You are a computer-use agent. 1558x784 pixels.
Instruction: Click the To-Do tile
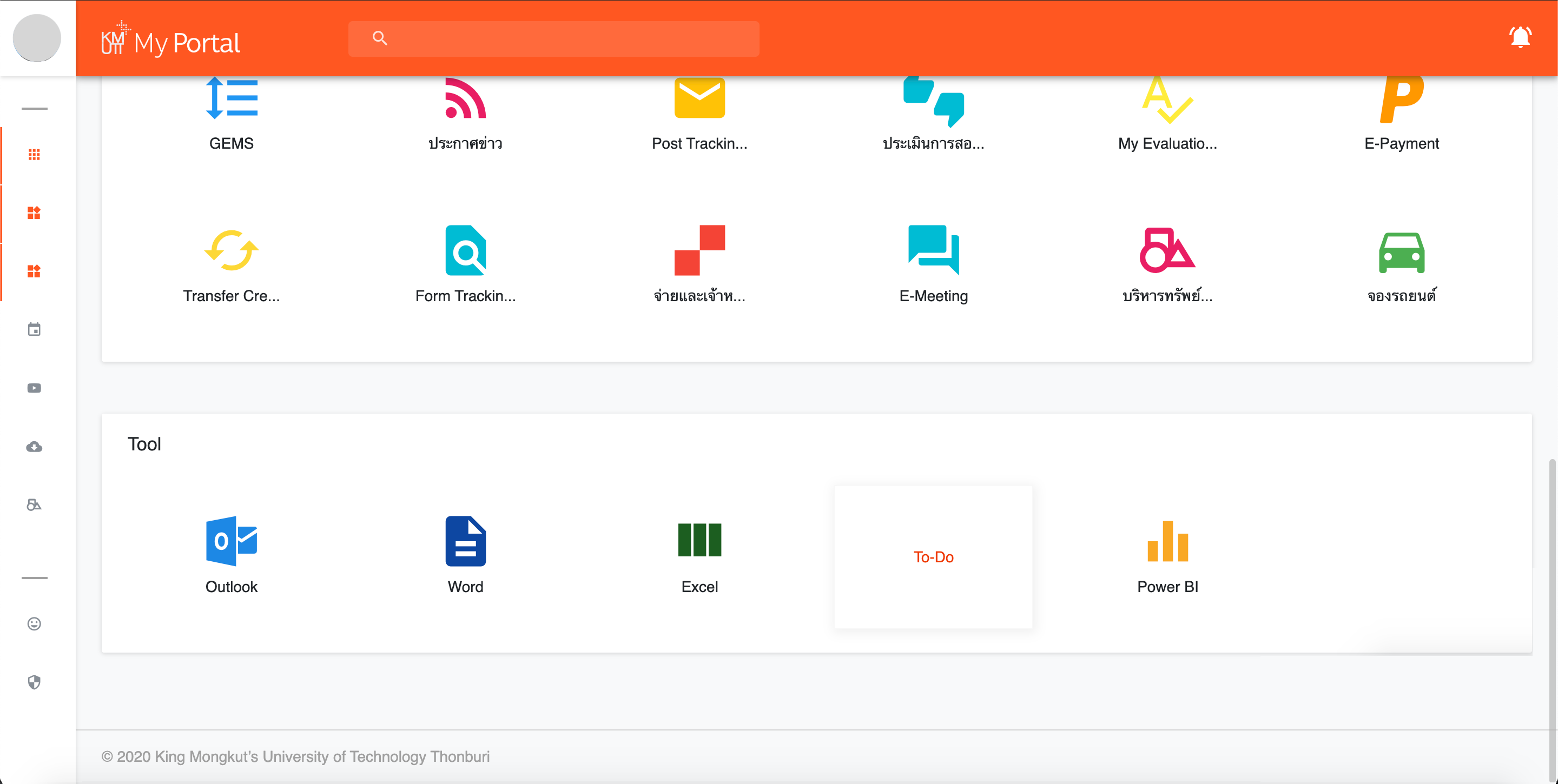click(933, 557)
